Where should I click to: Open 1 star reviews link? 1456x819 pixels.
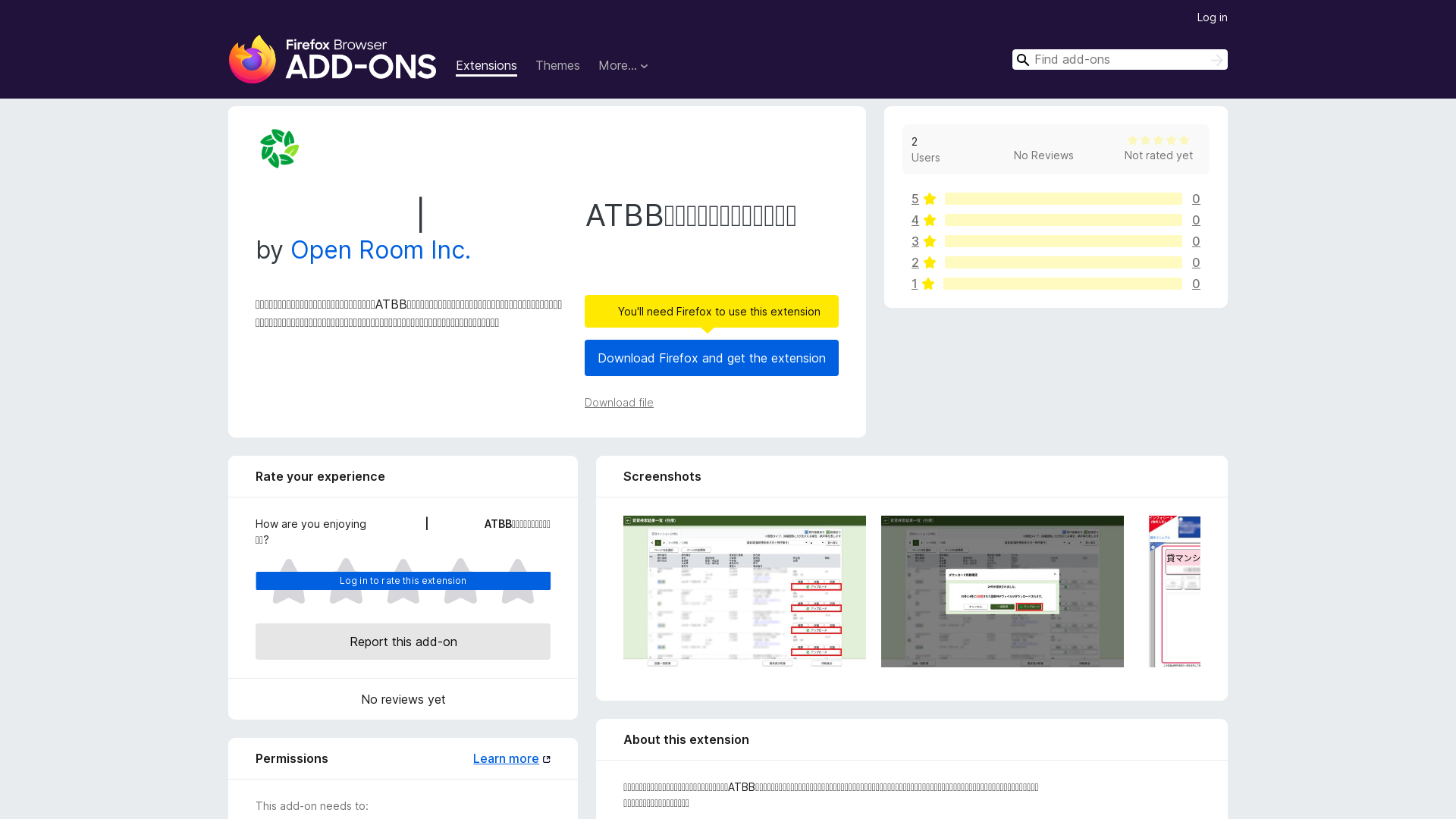(x=915, y=284)
